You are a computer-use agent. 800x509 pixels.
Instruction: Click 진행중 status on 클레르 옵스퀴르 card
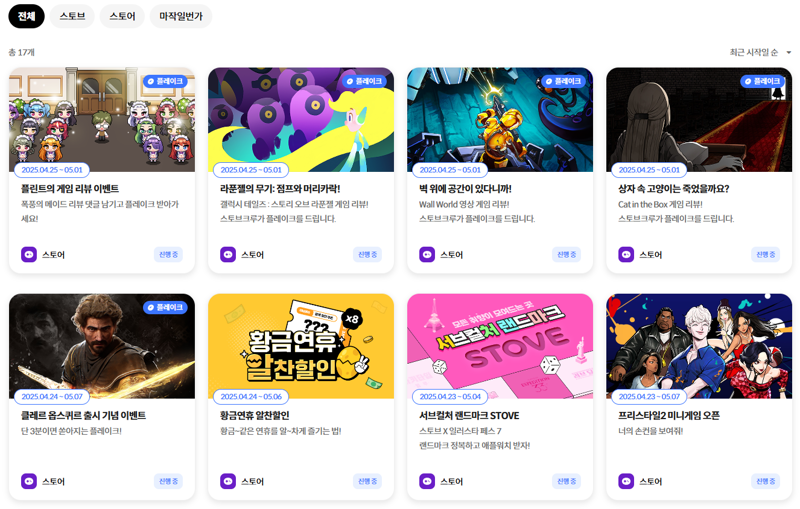[168, 481]
